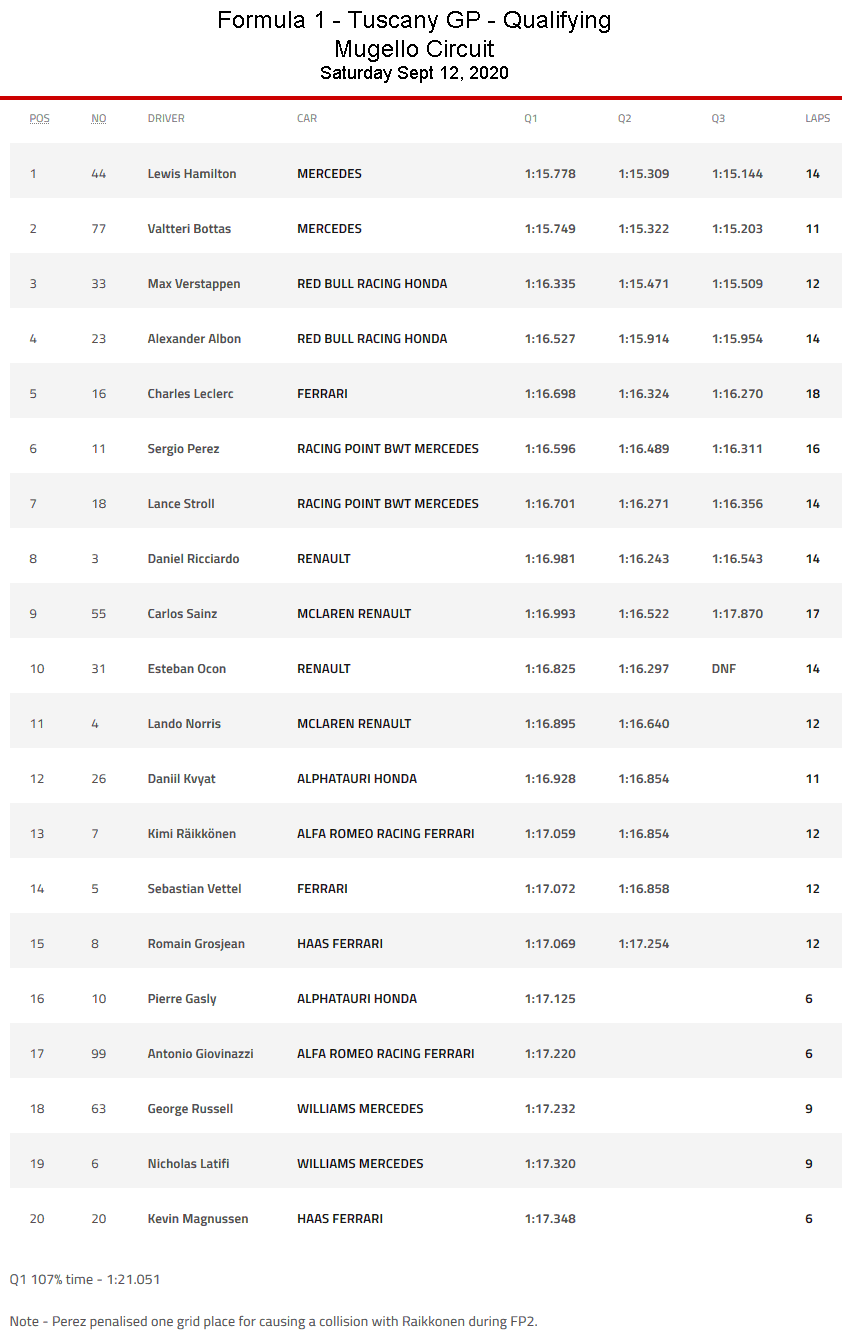Click the Q1 107% time text

(x=85, y=1279)
